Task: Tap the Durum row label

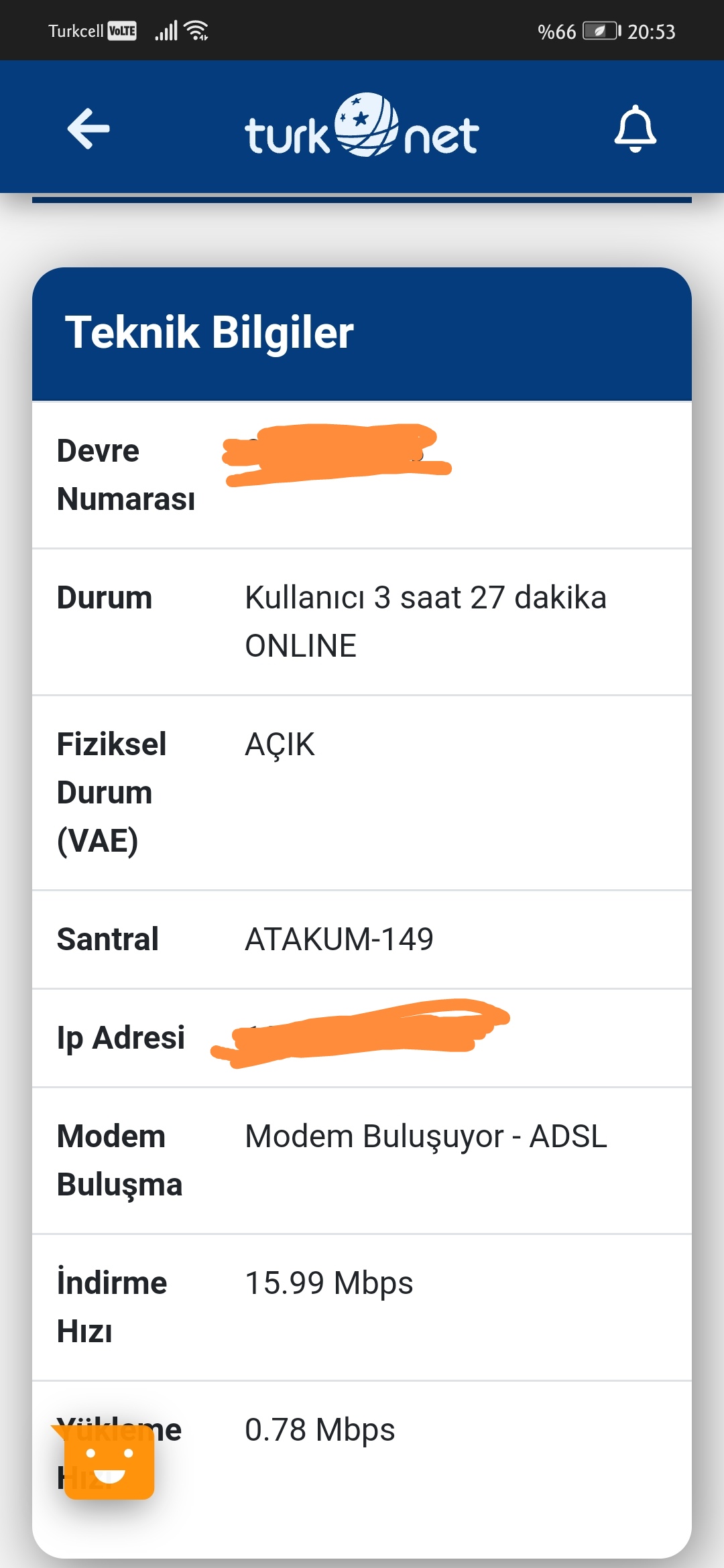Action: (x=105, y=598)
